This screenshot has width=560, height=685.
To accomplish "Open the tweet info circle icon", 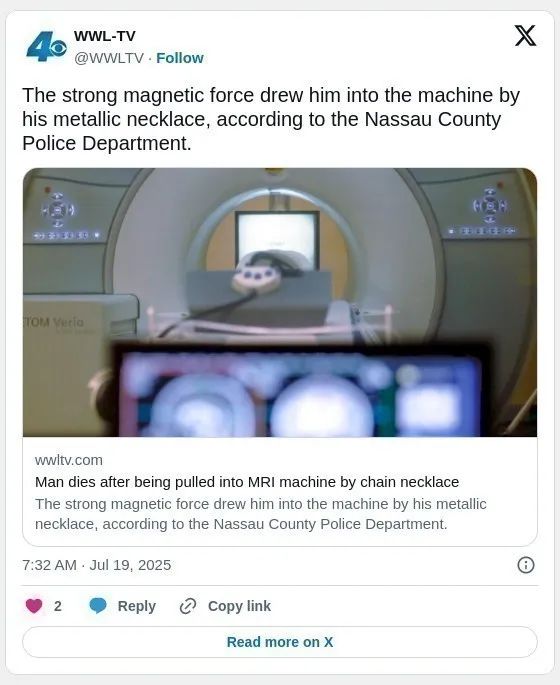I will [x=525, y=565].
